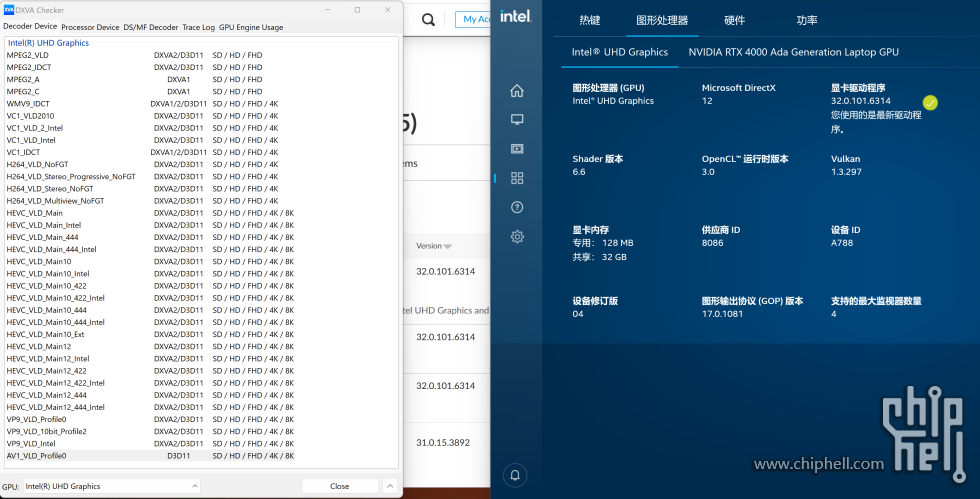Screen dimensions: 980x499
Task: Open Home icon in Intel sidebar
Action: [517, 91]
